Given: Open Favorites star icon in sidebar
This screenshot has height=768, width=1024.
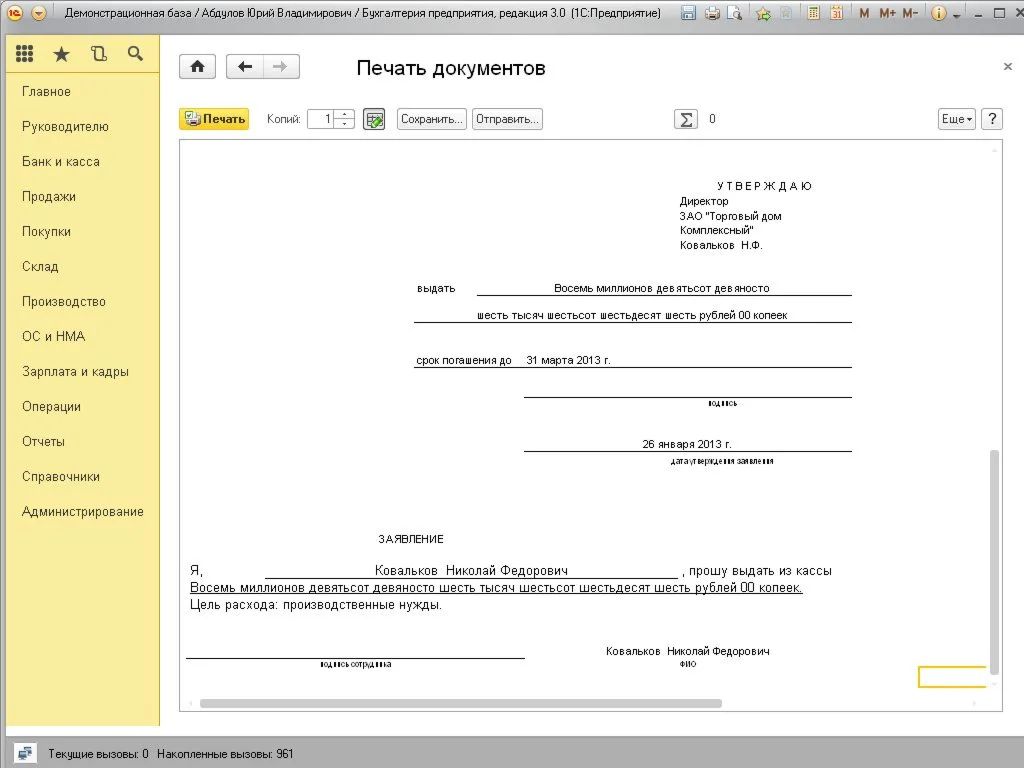Looking at the screenshot, I should (61, 54).
